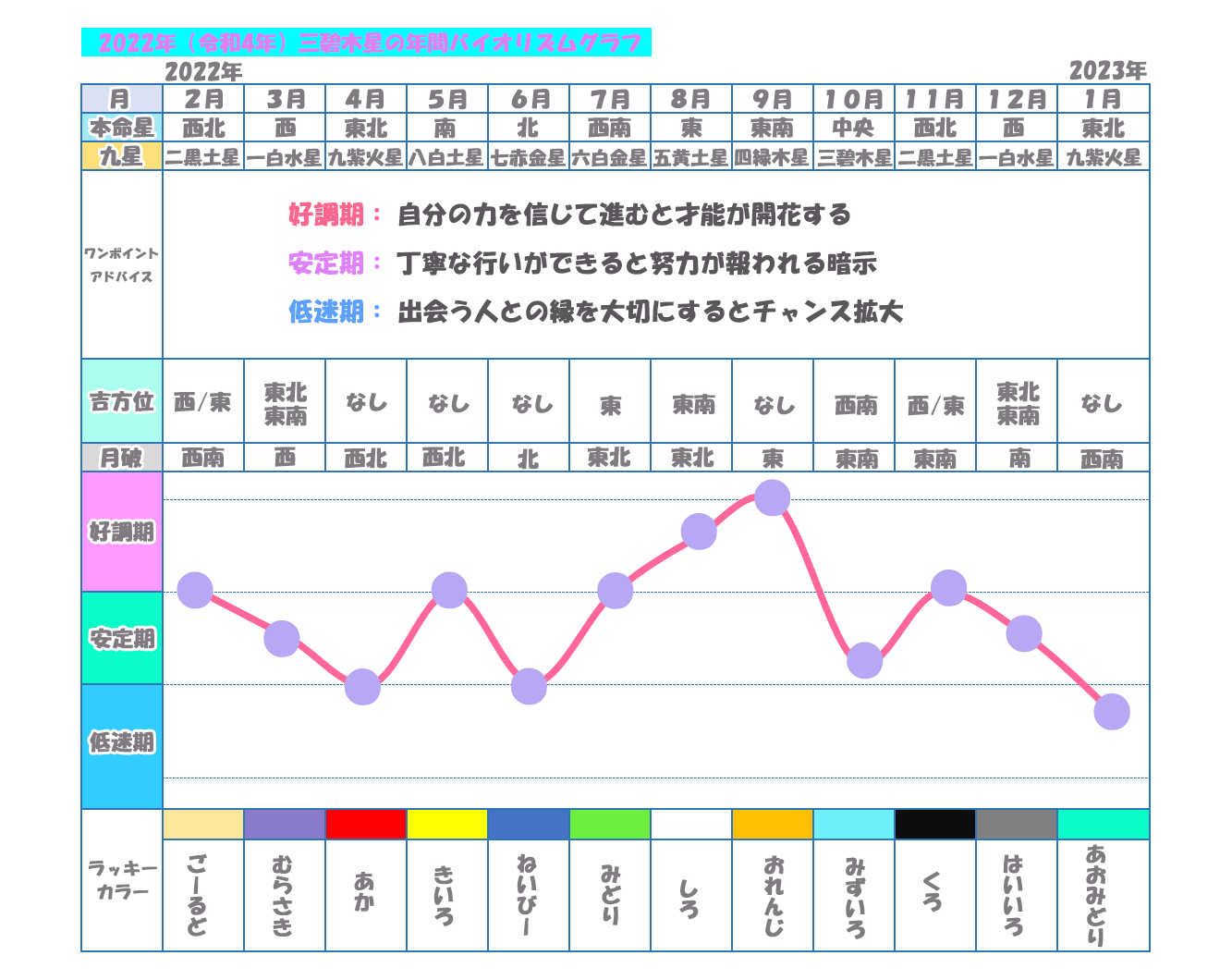Click the February data point on graph
1232x980 pixels.
coord(195,590)
